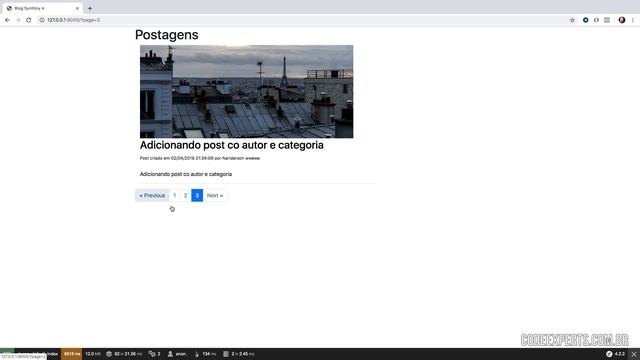The image size is (640, 360).
Task: Open the site info icon in address bar
Action: (x=42, y=20)
